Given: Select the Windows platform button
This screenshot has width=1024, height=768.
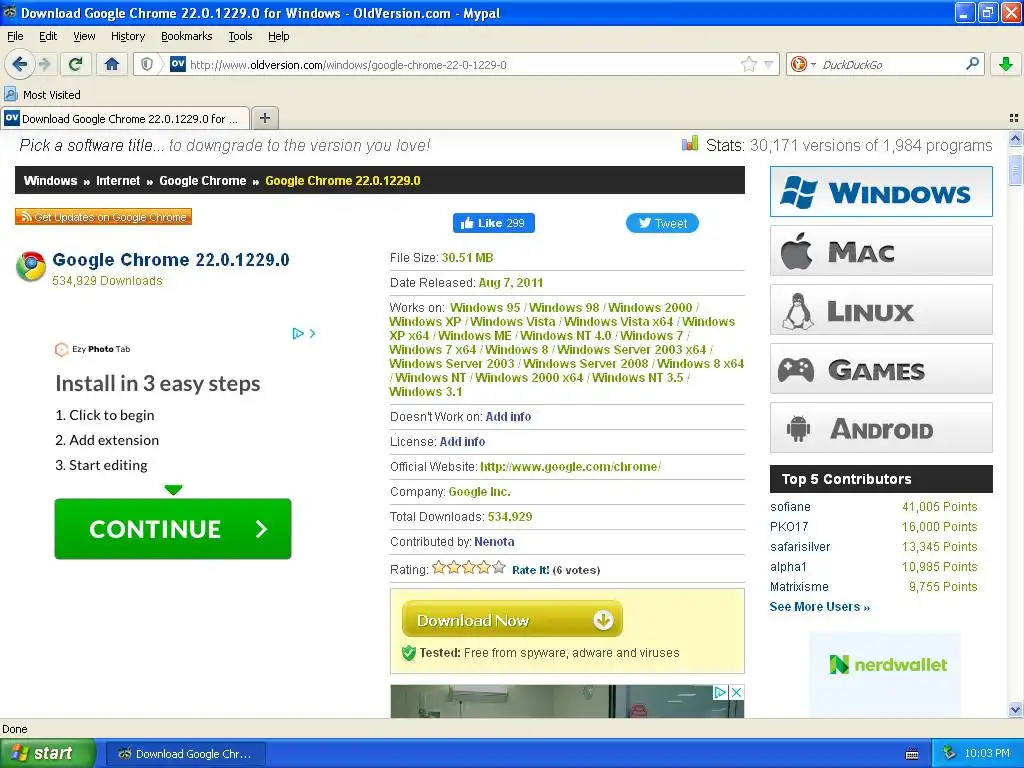Looking at the screenshot, I should [x=881, y=191].
